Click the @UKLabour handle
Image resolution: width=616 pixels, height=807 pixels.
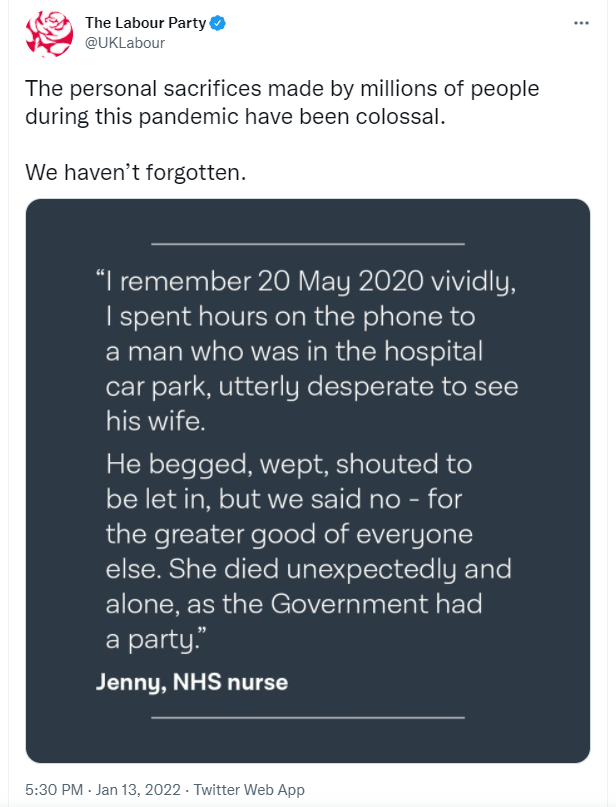click(x=125, y=43)
